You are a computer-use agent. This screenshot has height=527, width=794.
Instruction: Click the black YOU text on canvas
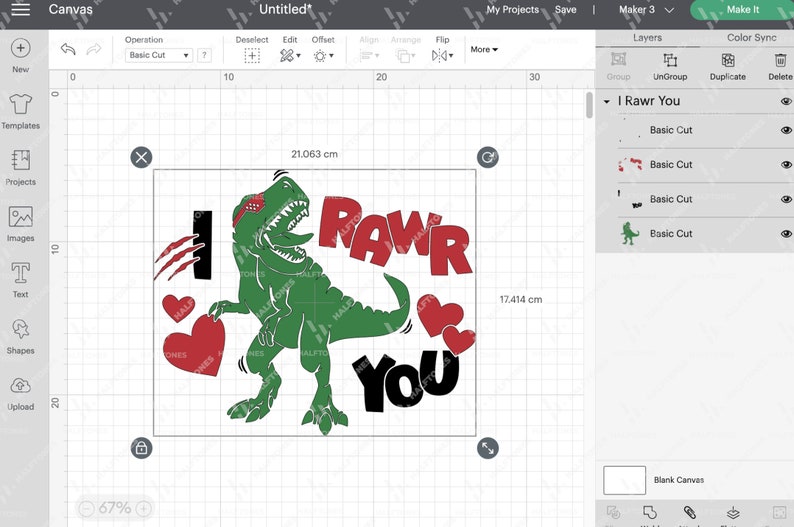pyautogui.click(x=407, y=380)
